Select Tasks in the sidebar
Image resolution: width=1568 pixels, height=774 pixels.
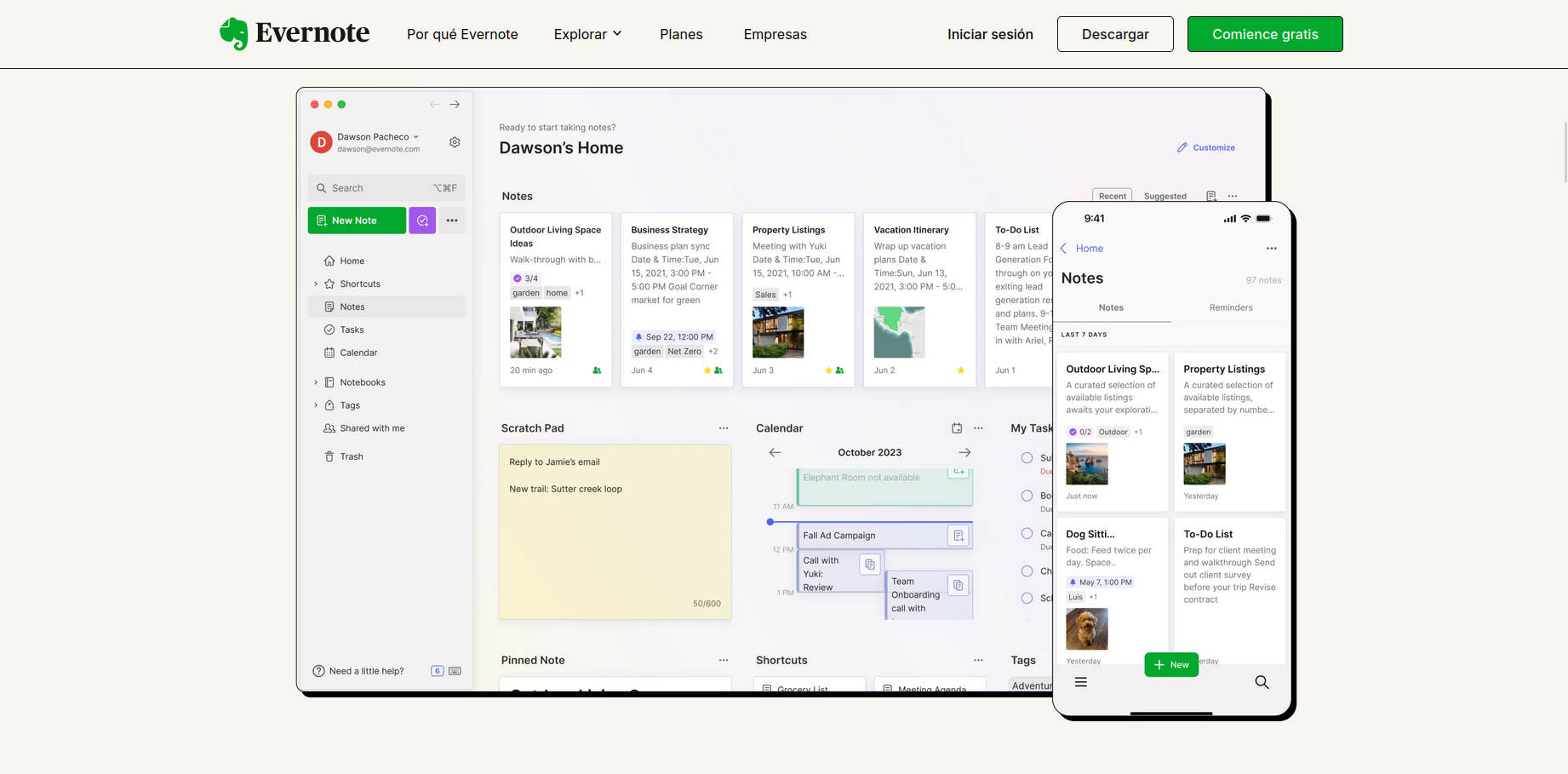[x=351, y=330]
